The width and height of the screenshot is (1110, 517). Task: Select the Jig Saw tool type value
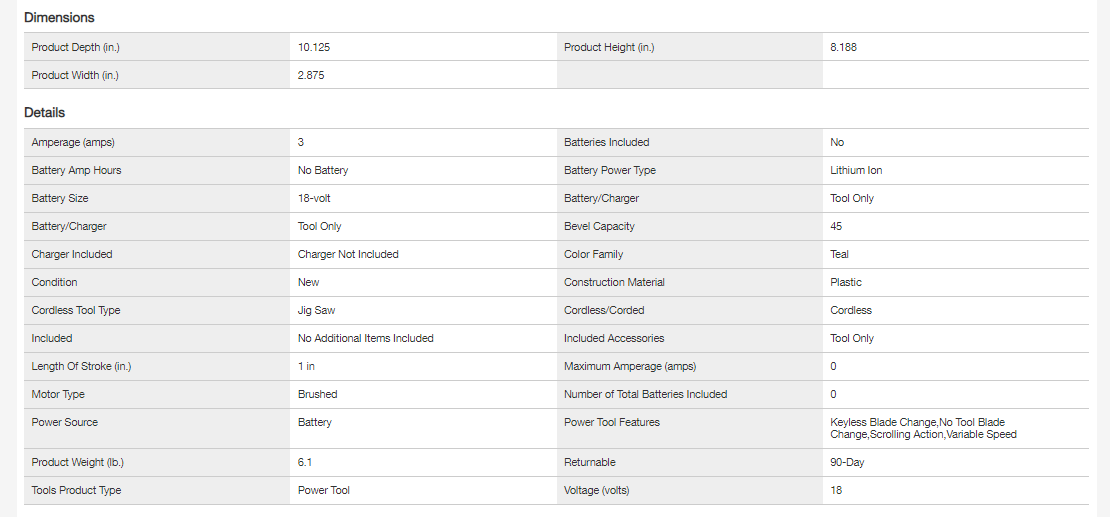pos(317,310)
